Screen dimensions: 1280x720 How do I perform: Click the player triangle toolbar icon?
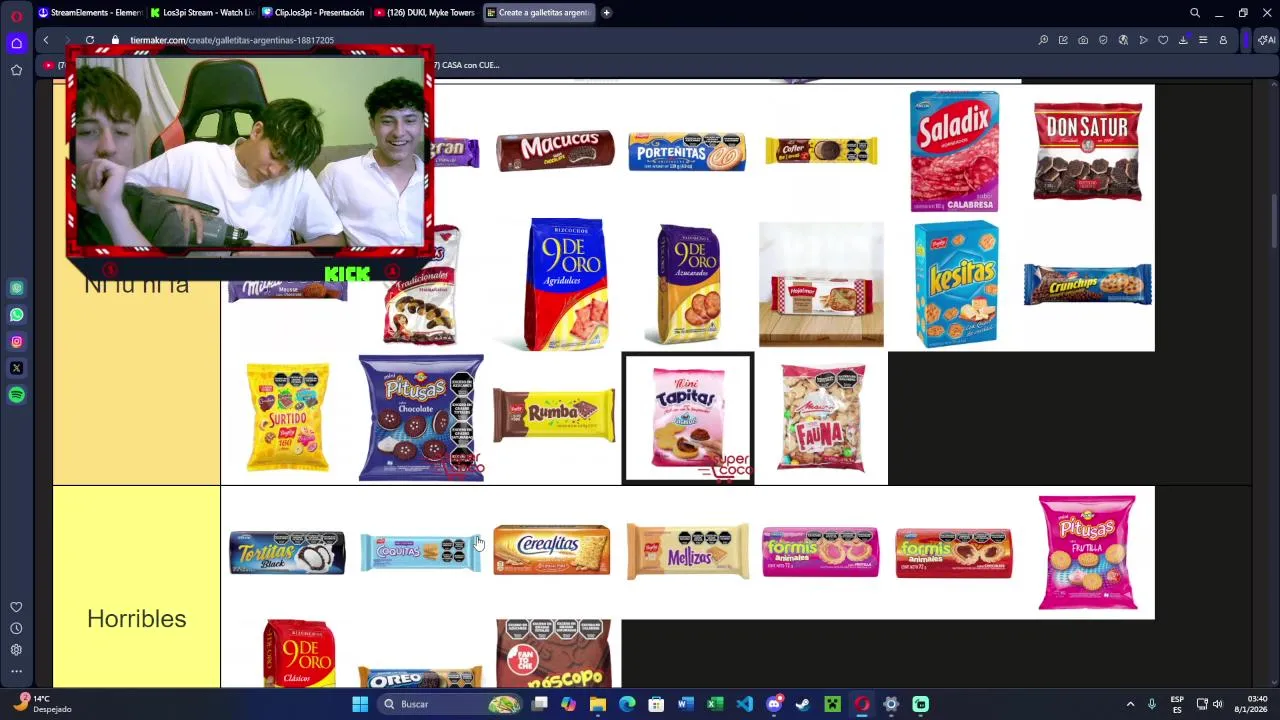[x=1143, y=40]
